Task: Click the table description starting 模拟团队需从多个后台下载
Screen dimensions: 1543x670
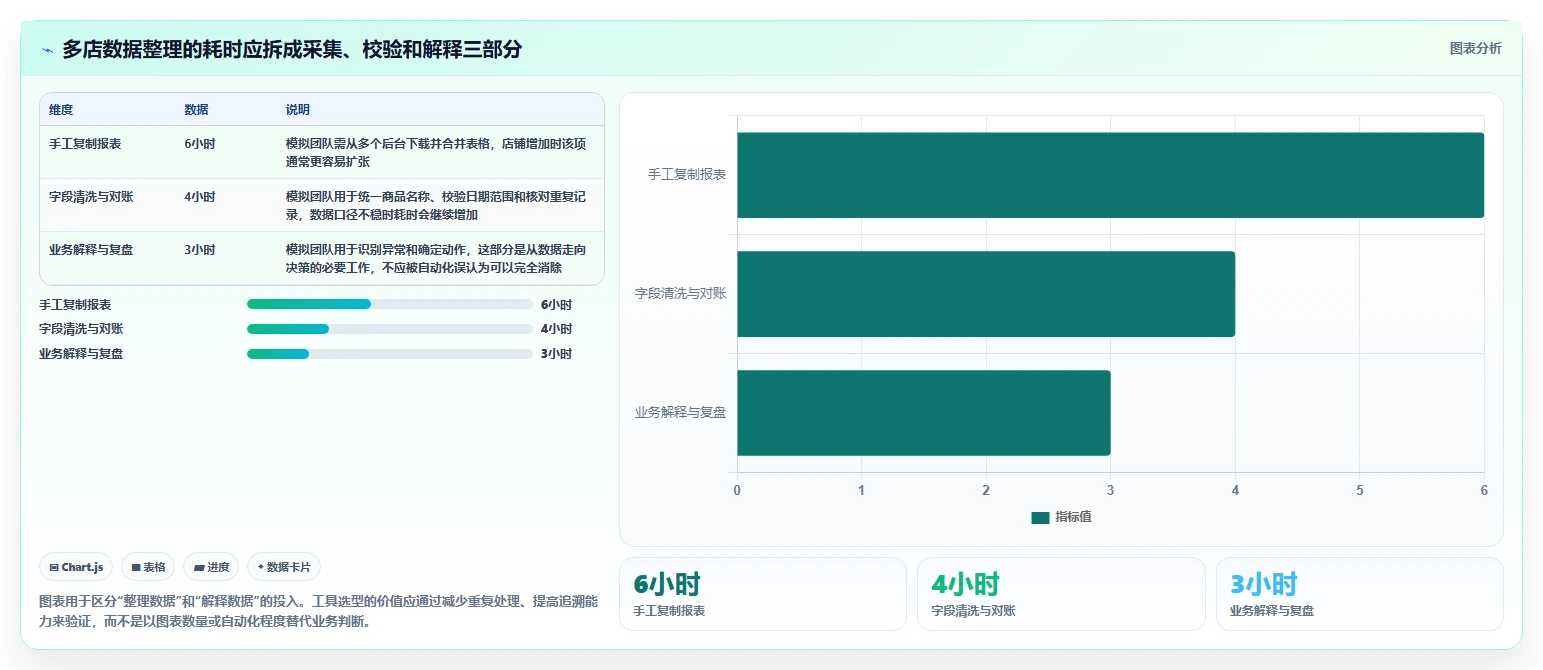Action: point(436,152)
